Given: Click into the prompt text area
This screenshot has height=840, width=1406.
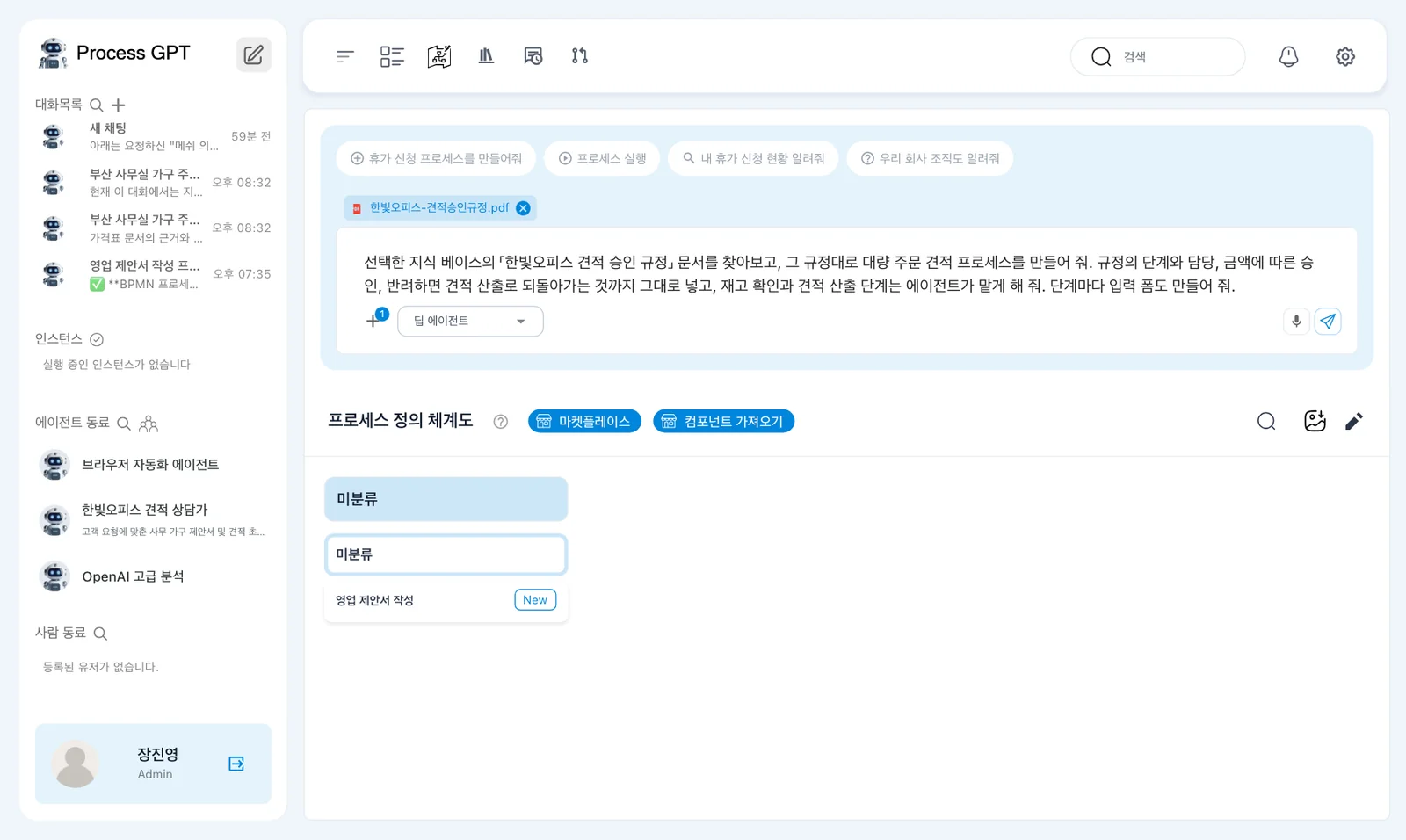Looking at the screenshot, I should coord(846,273).
